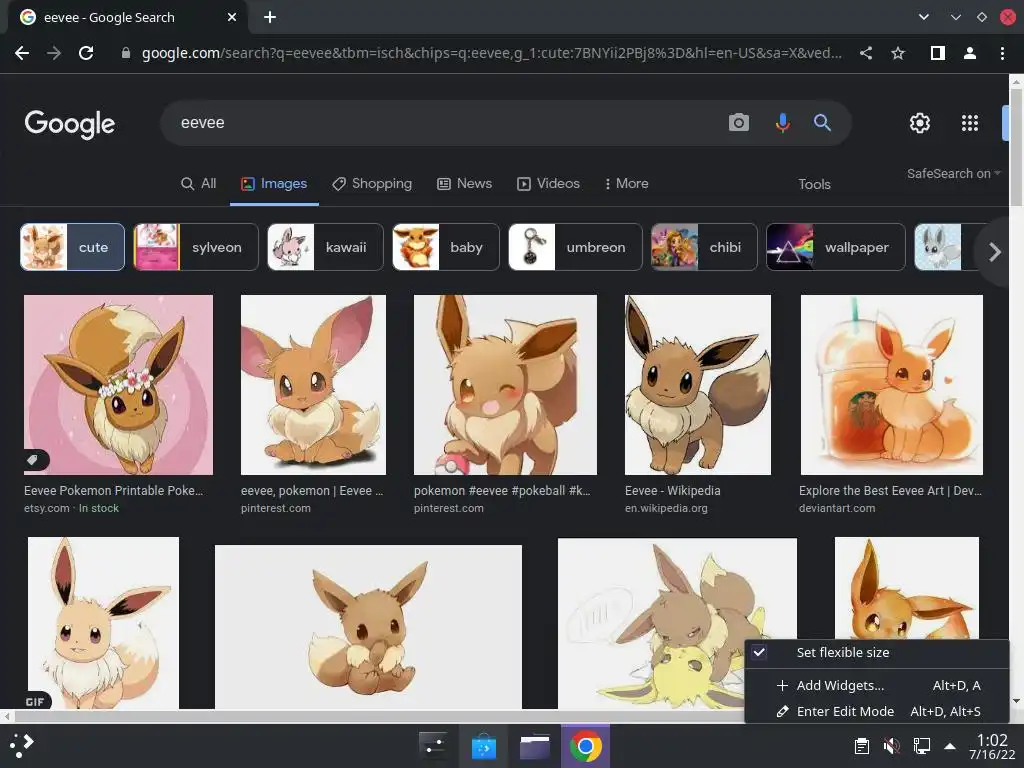Open Chrome's three-dot menu
The image size is (1024, 768).
click(x=1002, y=53)
